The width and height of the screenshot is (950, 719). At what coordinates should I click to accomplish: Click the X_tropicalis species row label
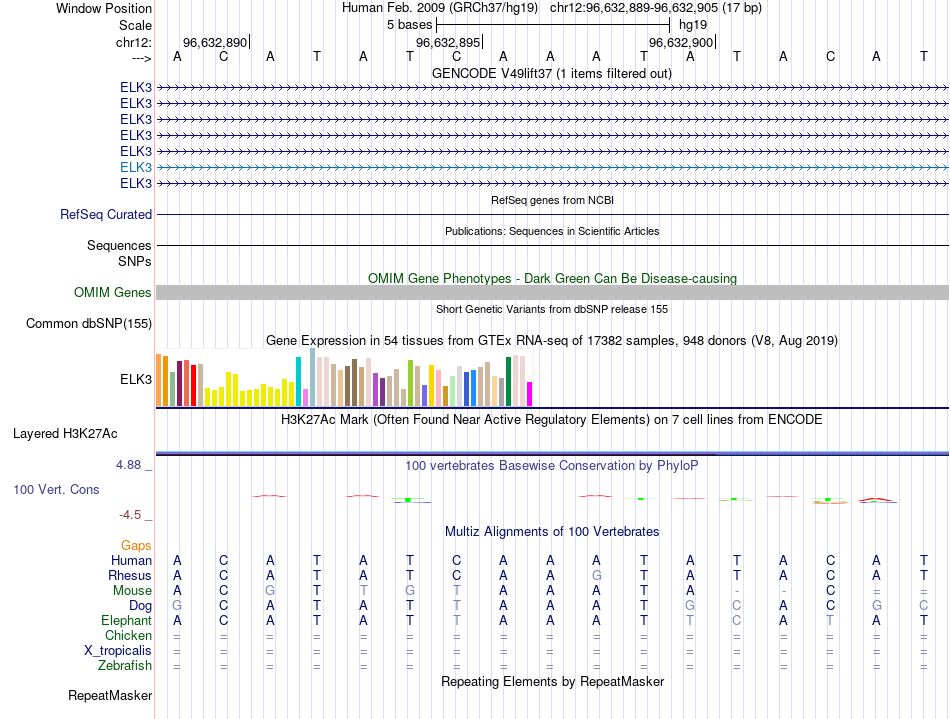coord(118,651)
